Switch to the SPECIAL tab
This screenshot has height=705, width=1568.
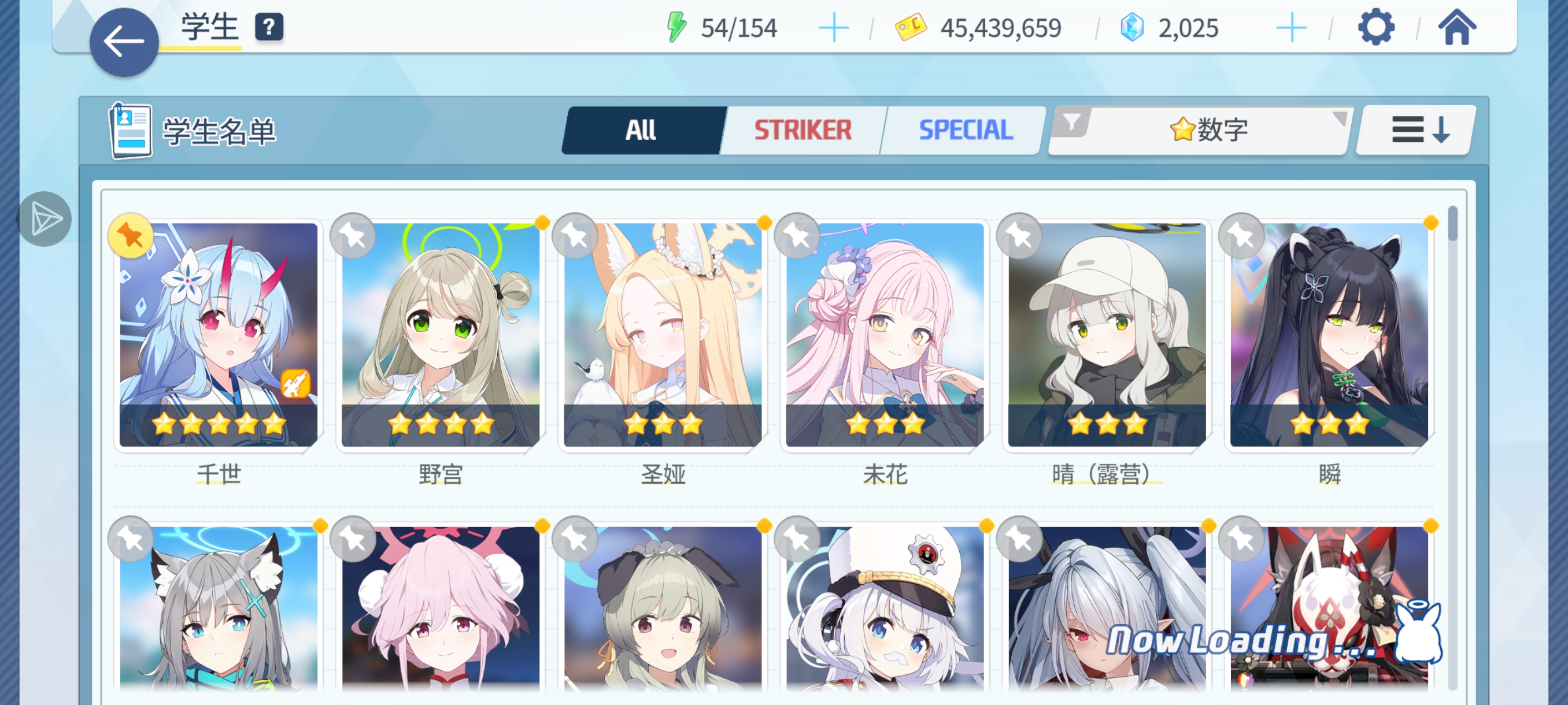pyautogui.click(x=966, y=130)
